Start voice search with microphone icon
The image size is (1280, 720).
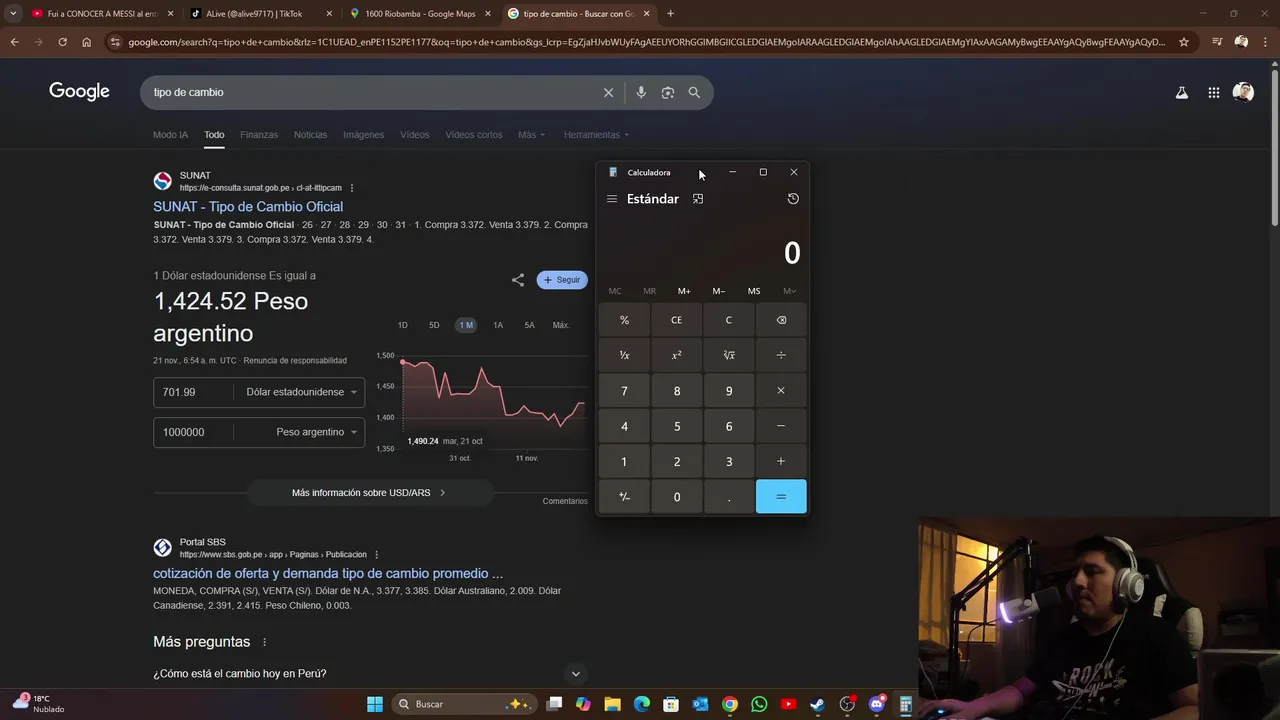(x=641, y=92)
